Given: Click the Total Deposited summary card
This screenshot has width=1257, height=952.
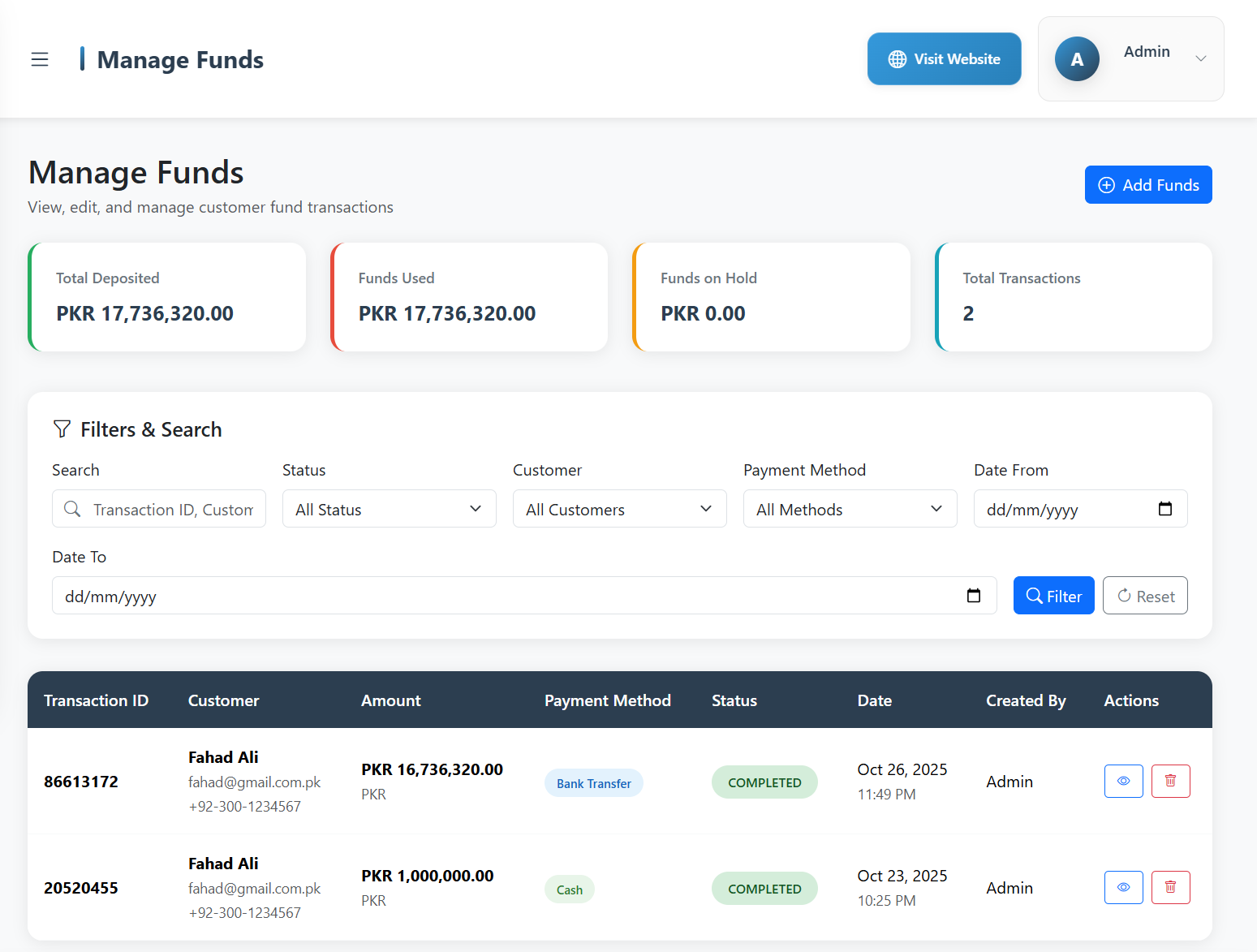Looking at the screenshot, I should tap(167, 297).
